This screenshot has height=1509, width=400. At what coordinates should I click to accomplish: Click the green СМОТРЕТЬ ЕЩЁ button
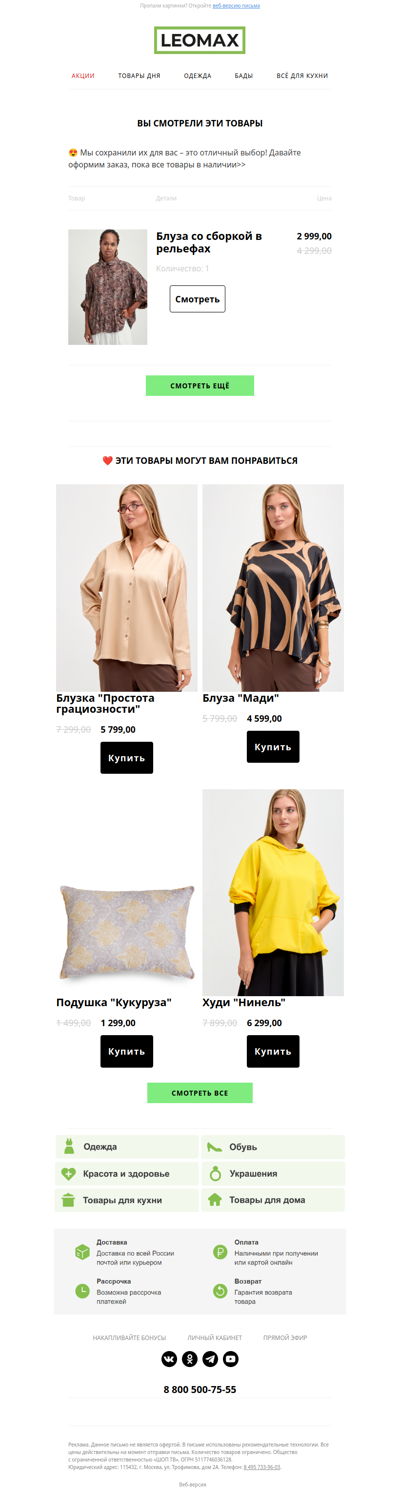(200, 385)
